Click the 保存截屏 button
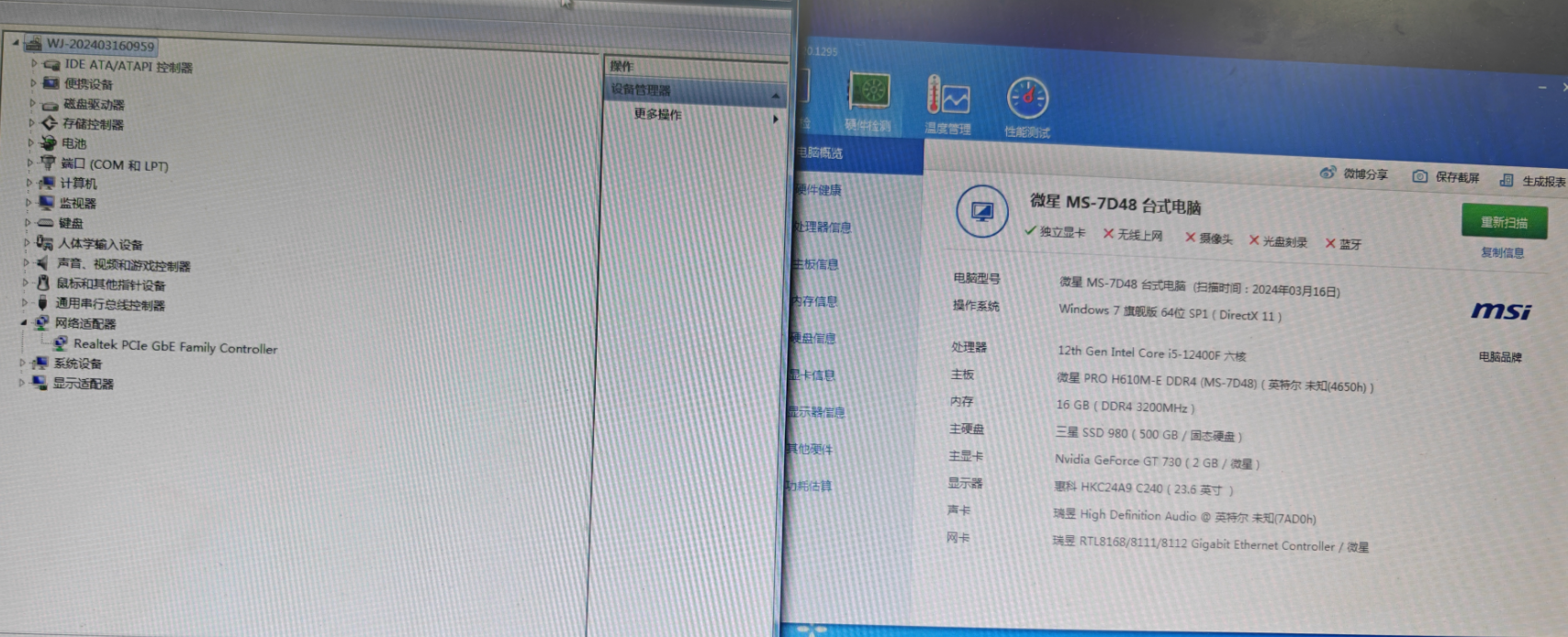The width and height of the screenshot is (1568, 637). pos(1446,177)
